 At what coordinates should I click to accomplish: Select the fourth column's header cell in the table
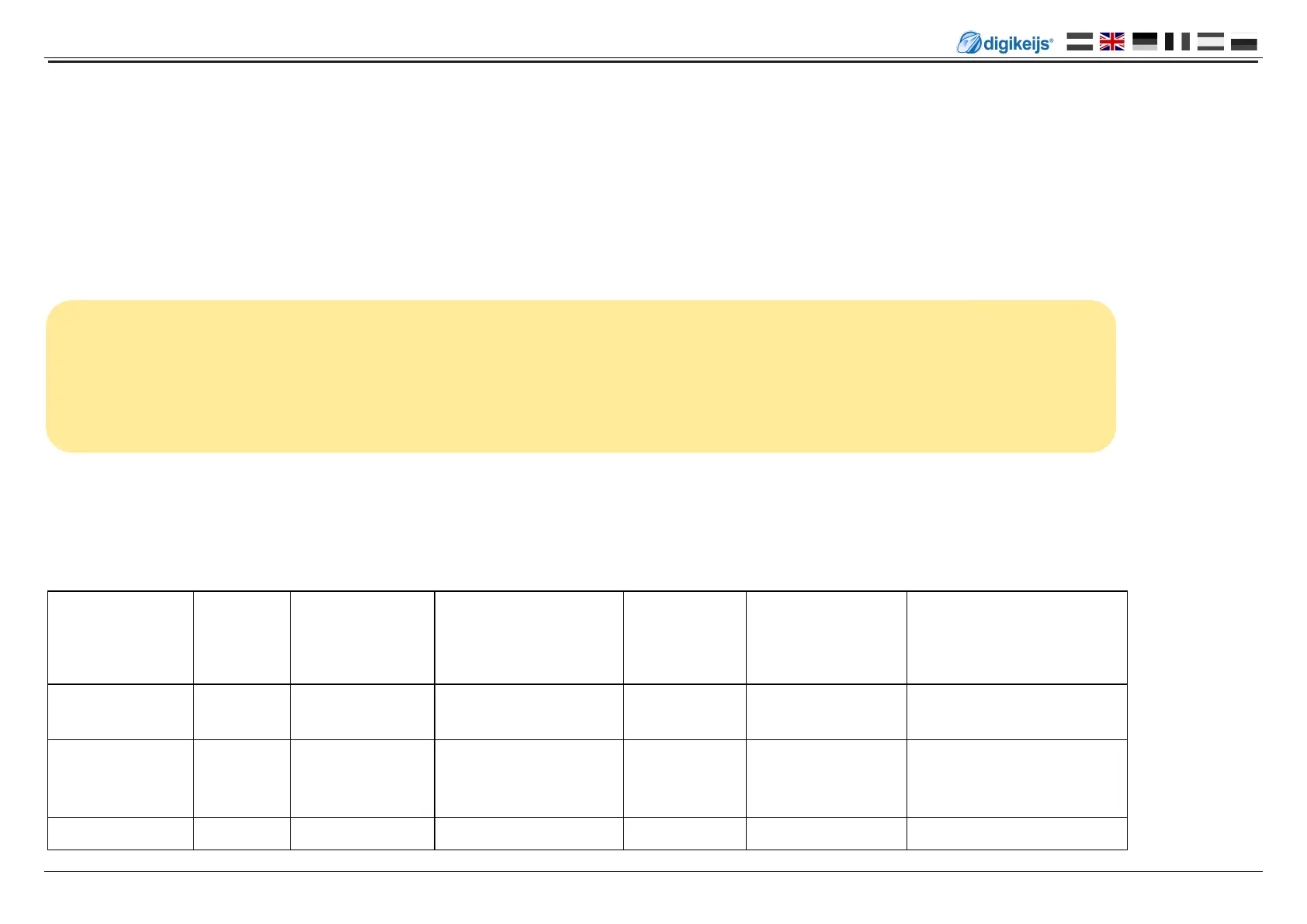pyautogui.click(x=529, y=638)
